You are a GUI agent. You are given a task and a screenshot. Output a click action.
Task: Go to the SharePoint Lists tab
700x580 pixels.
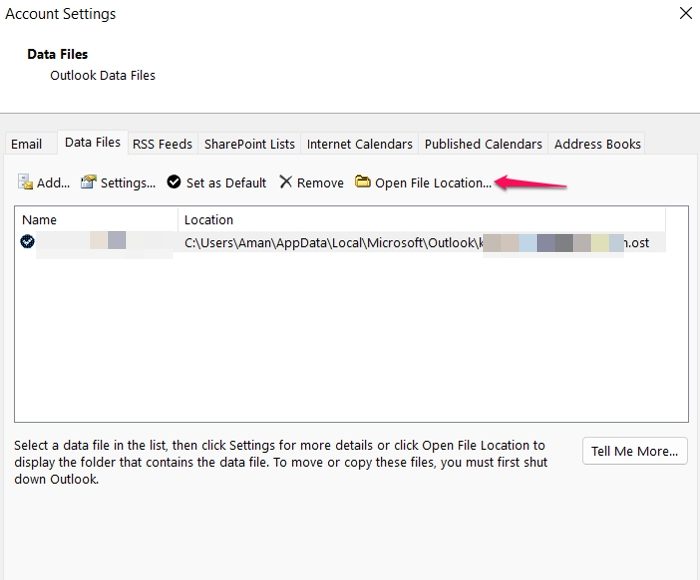pos(250,144)
